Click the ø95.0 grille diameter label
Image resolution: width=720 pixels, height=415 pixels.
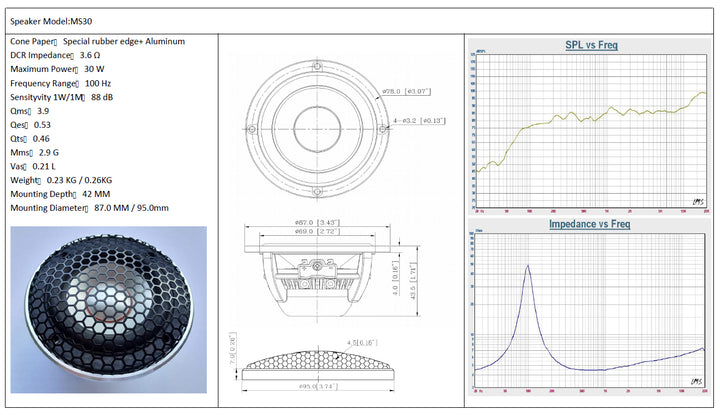click(312, 383)
